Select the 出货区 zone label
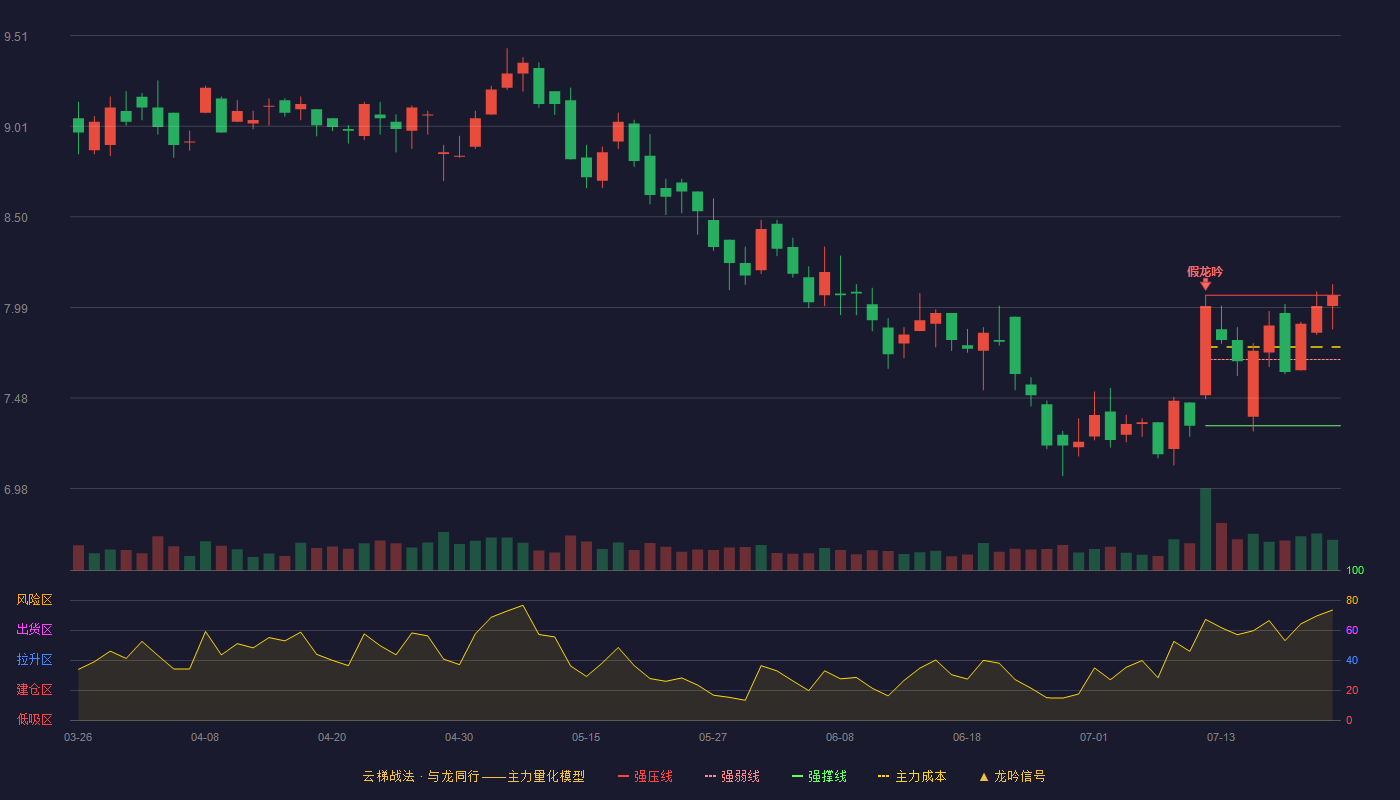 click(34, 630)
